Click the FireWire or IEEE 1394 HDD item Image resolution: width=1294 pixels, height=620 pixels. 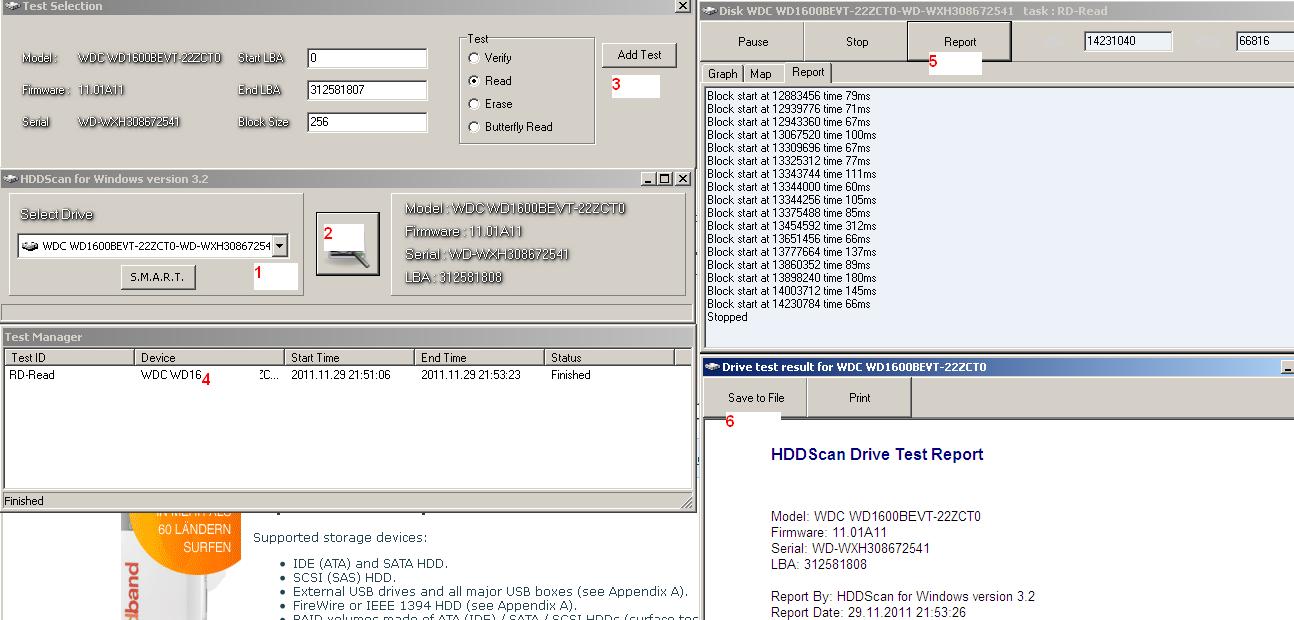(x=434, y=606)
